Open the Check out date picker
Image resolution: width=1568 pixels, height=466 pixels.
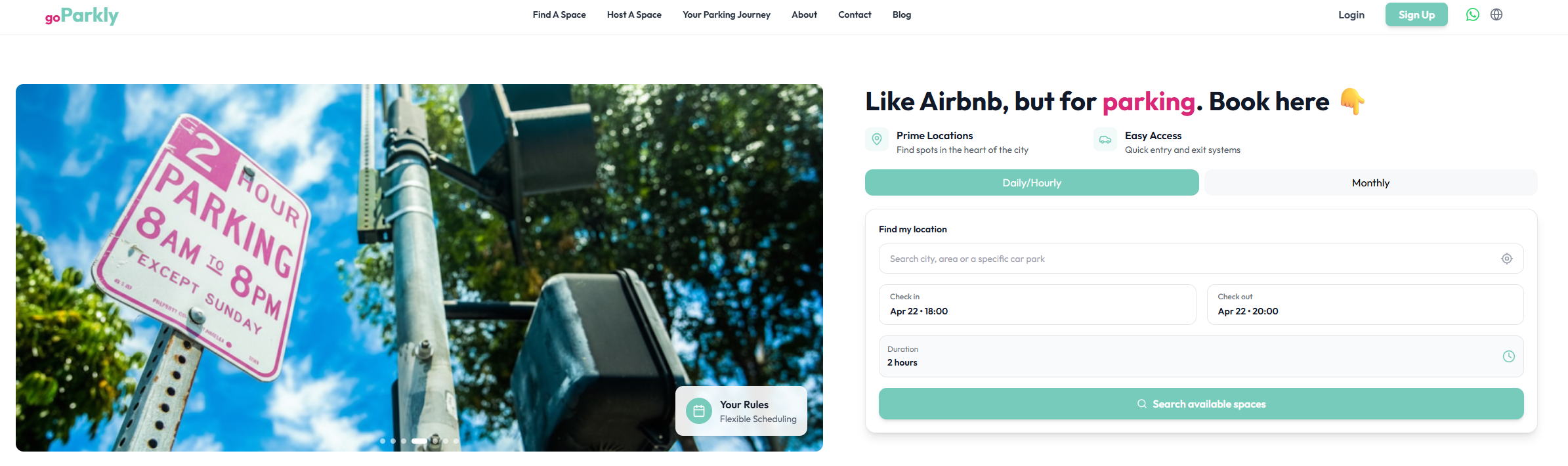point(1365,305)
